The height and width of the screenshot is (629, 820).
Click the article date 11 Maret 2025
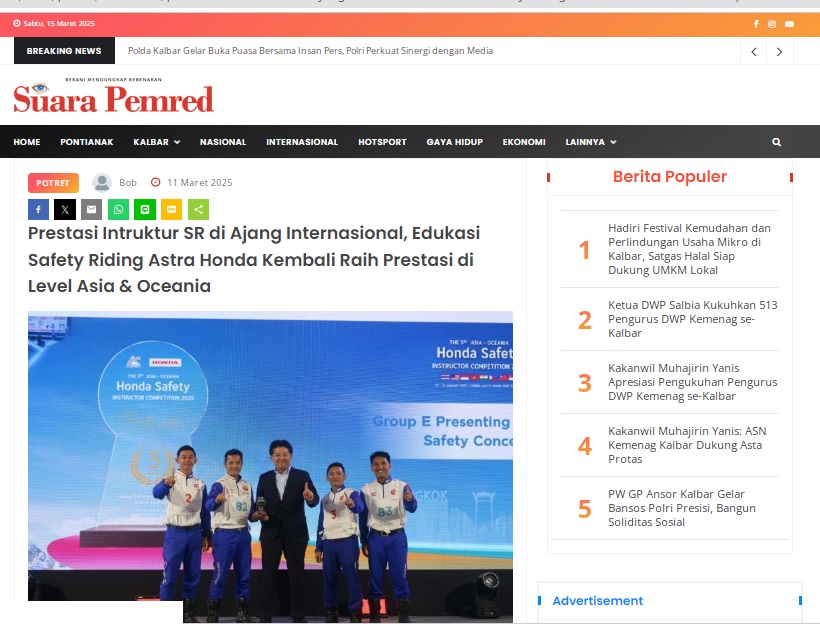click(x=200, y=182)
